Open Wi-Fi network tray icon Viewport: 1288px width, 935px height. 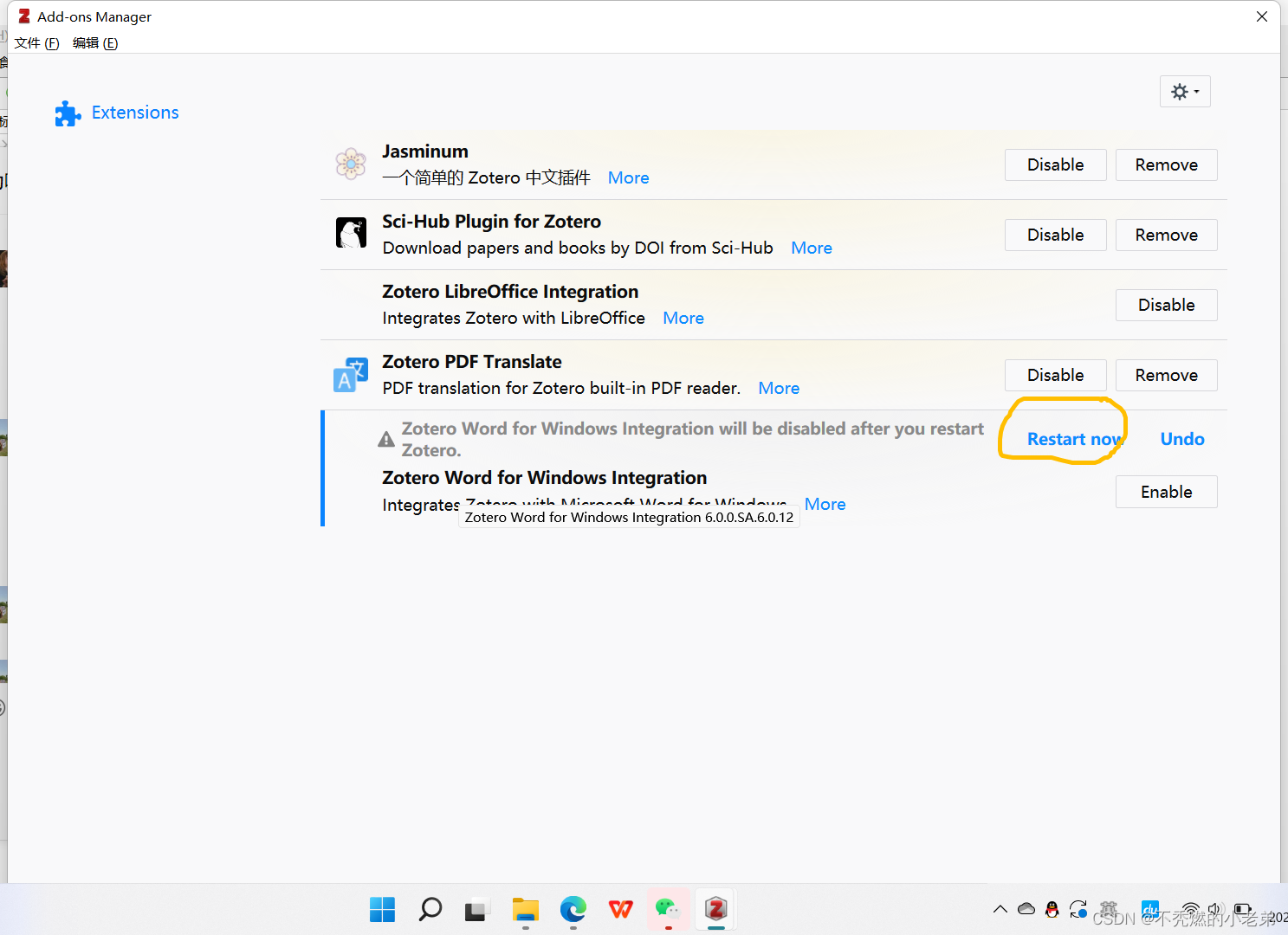tap(1191, 910)
